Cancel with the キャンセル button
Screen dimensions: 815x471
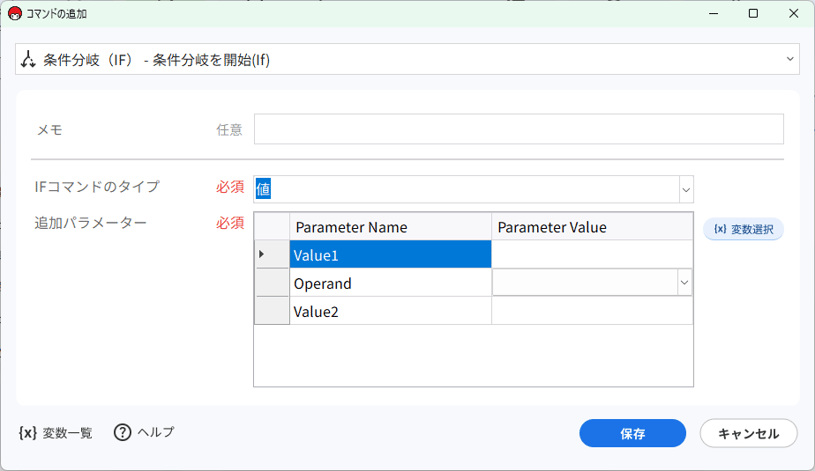click(x=748, y=433)
